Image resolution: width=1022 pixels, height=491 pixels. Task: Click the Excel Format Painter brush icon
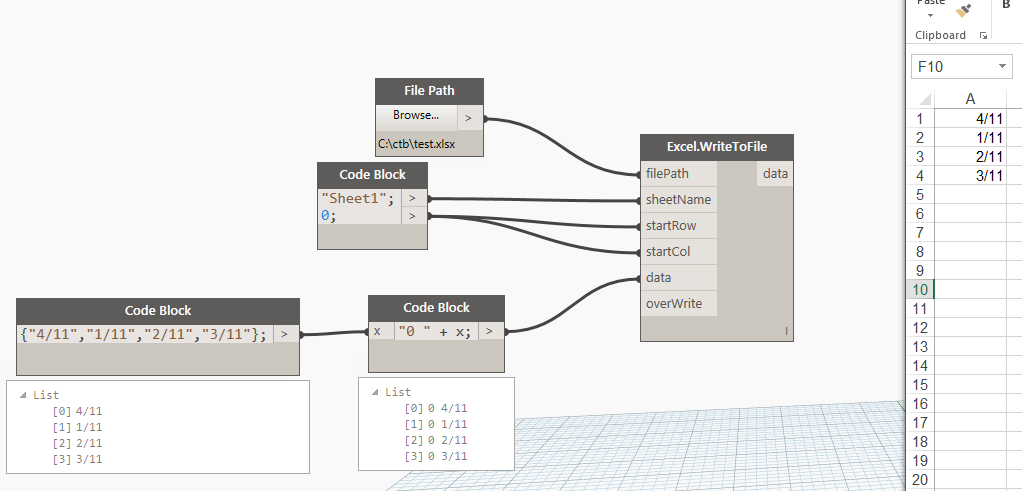(963, 10)
